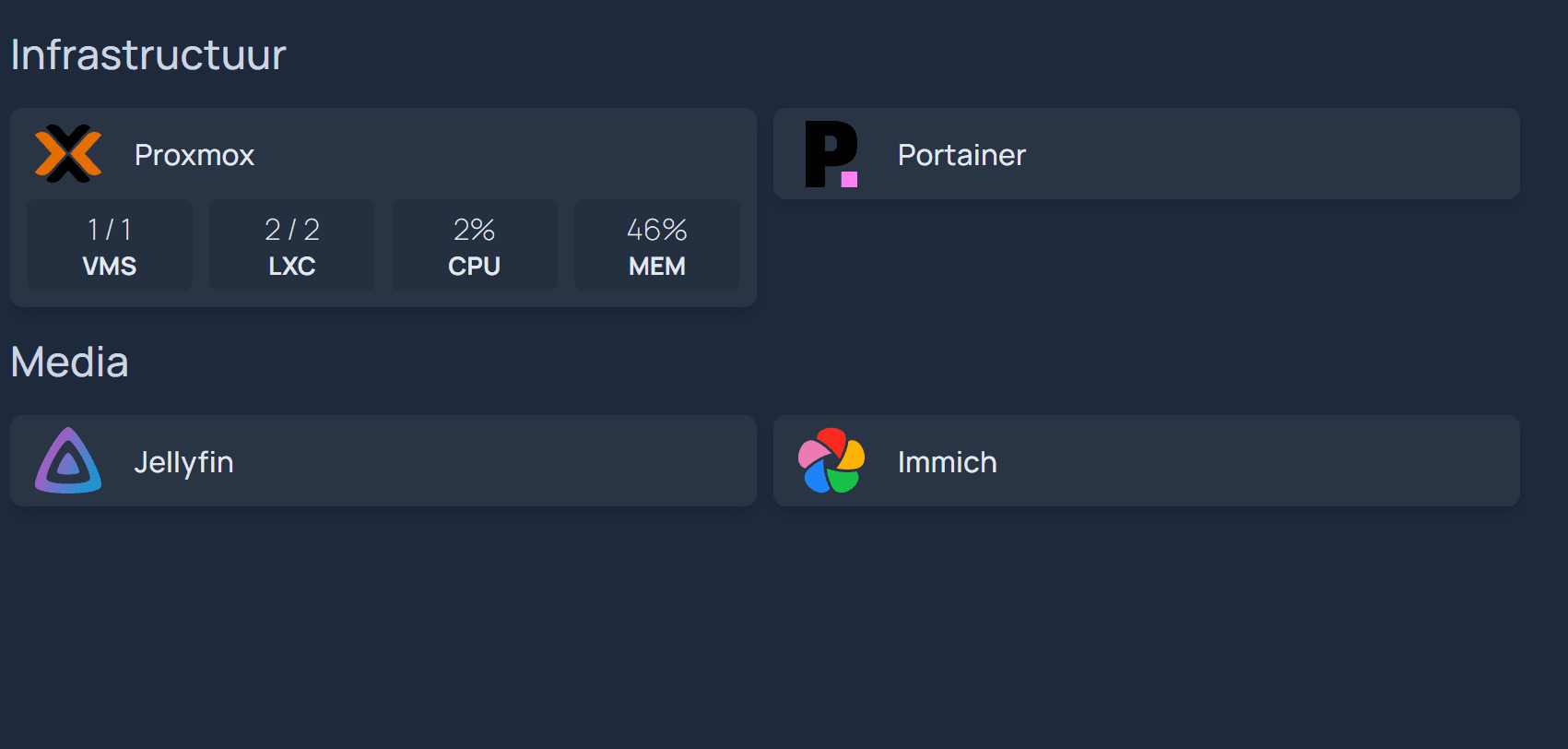Viewport: 1568px width, 749px height.
Task: Select the Proxmox label text
Action: pos(195,155)
